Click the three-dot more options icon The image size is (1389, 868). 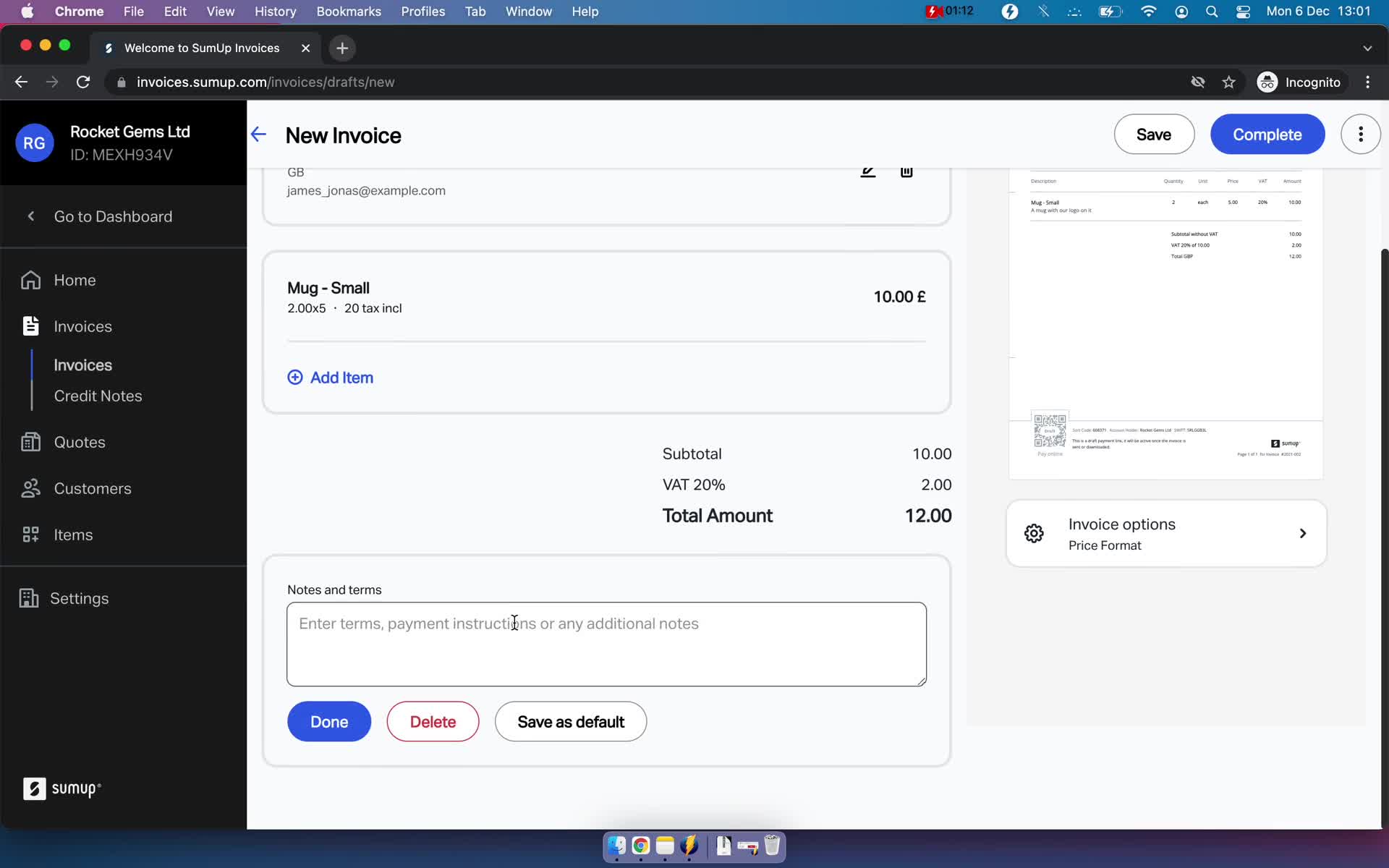click(x=1361, y=134)
